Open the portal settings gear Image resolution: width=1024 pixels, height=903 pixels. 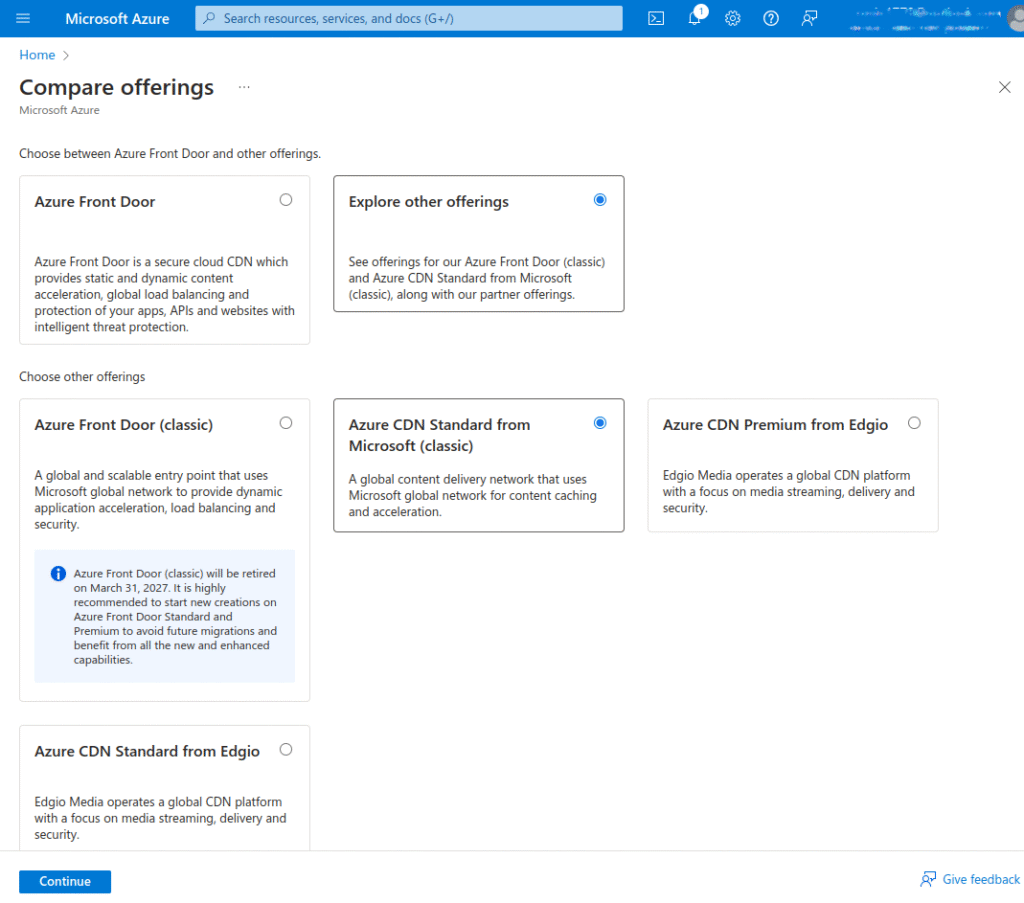pyautogui.click(x=733, y=18)
